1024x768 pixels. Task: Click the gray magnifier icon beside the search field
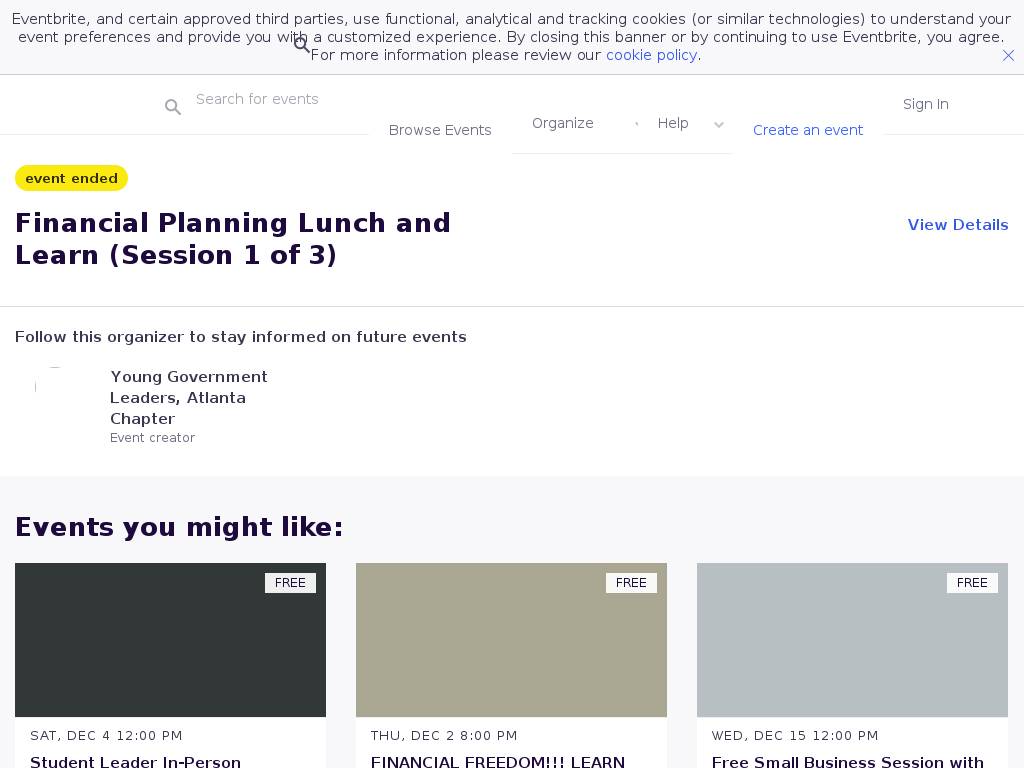pyautogui.click(x=173, y=107)
